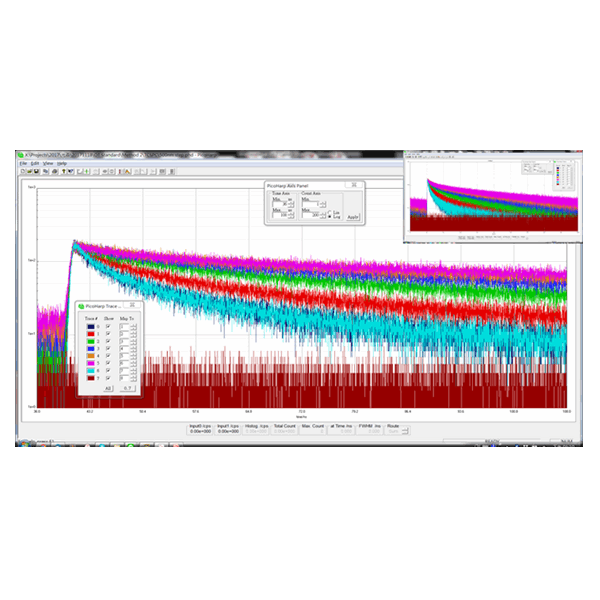Open the View menu
Image resolution: width=600 pixels, height=600 pixels.
47,163
